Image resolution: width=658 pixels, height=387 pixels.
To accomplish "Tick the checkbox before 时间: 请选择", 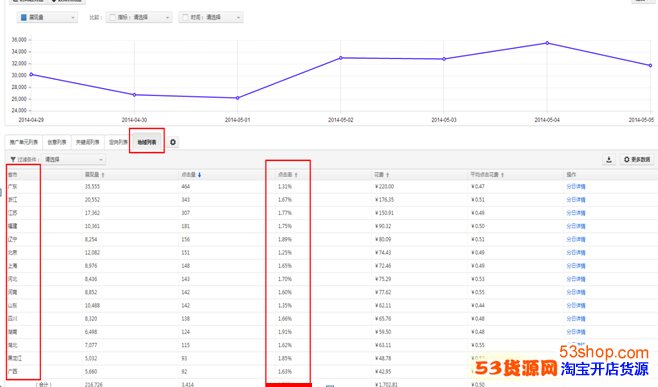I will [185, 17].
